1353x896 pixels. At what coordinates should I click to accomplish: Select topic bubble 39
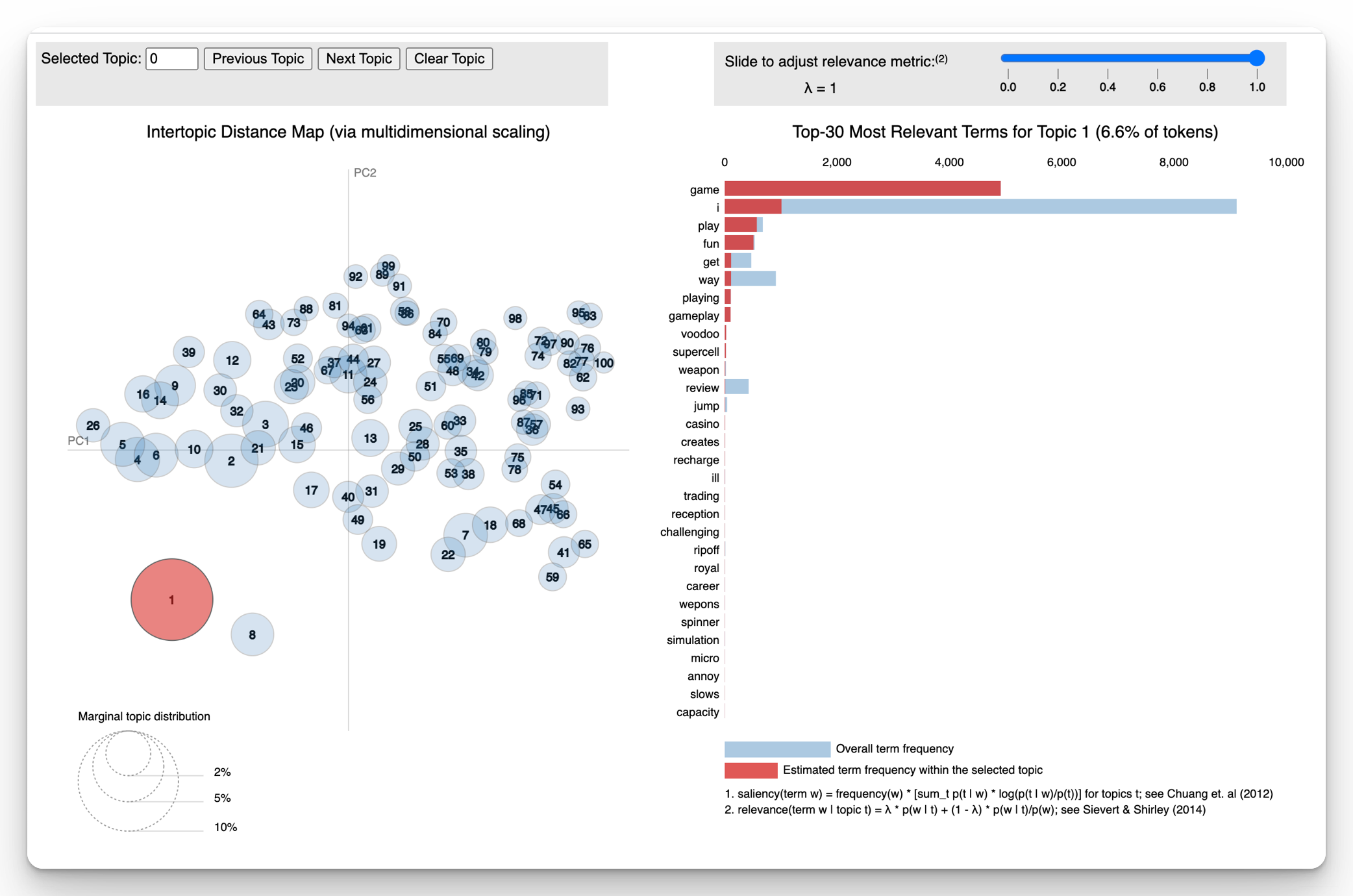click(189, 353)
